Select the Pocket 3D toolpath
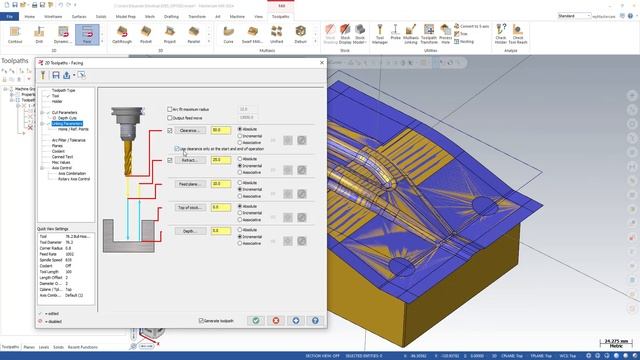The image size is (640, 360). coord(146,34)
